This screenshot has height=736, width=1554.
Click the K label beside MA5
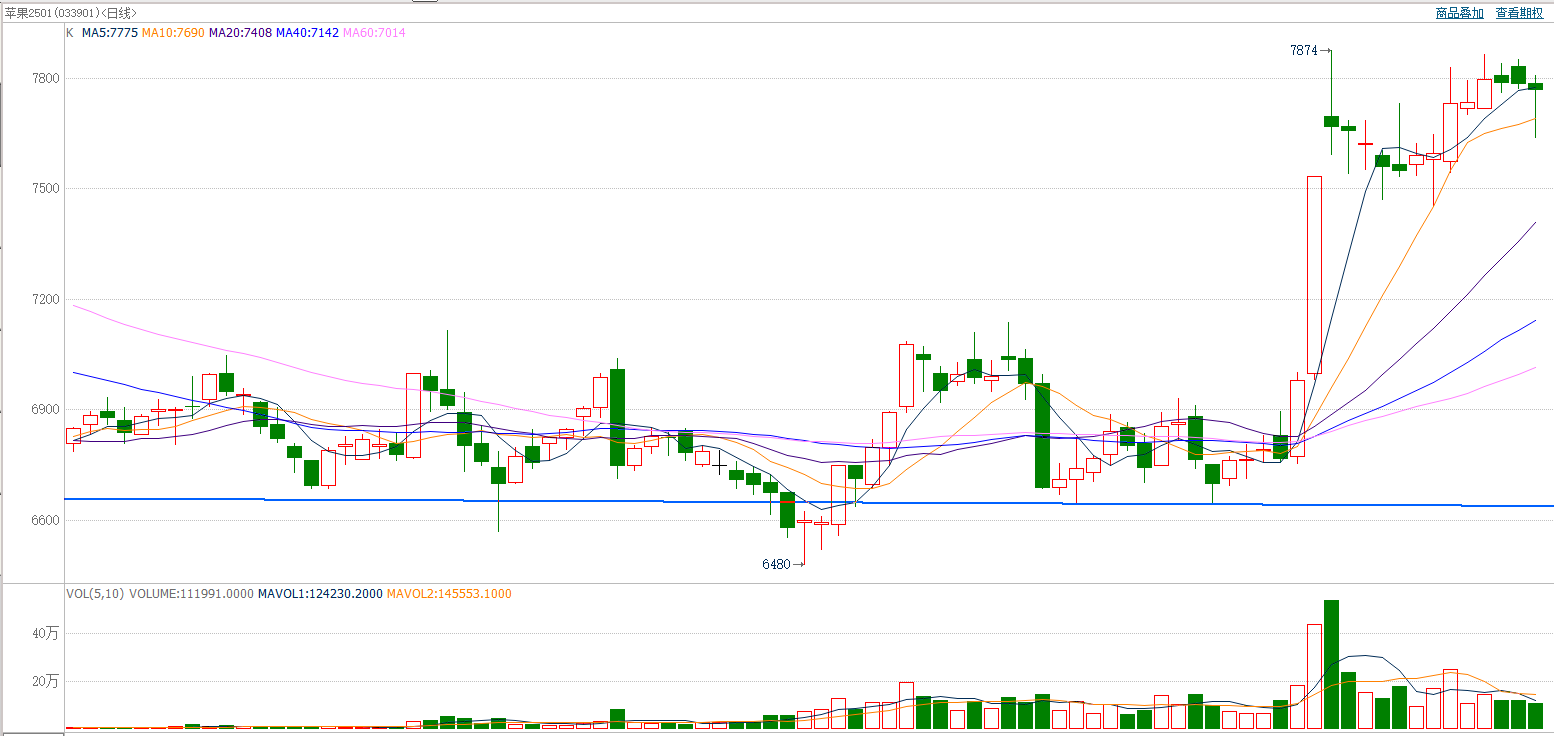point(70,33)
